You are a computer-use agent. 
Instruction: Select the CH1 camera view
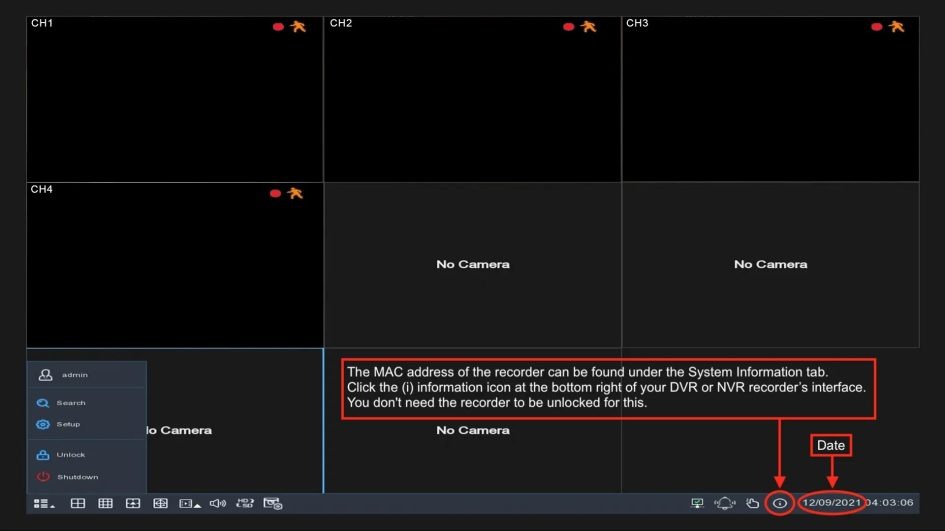point(174,98)
